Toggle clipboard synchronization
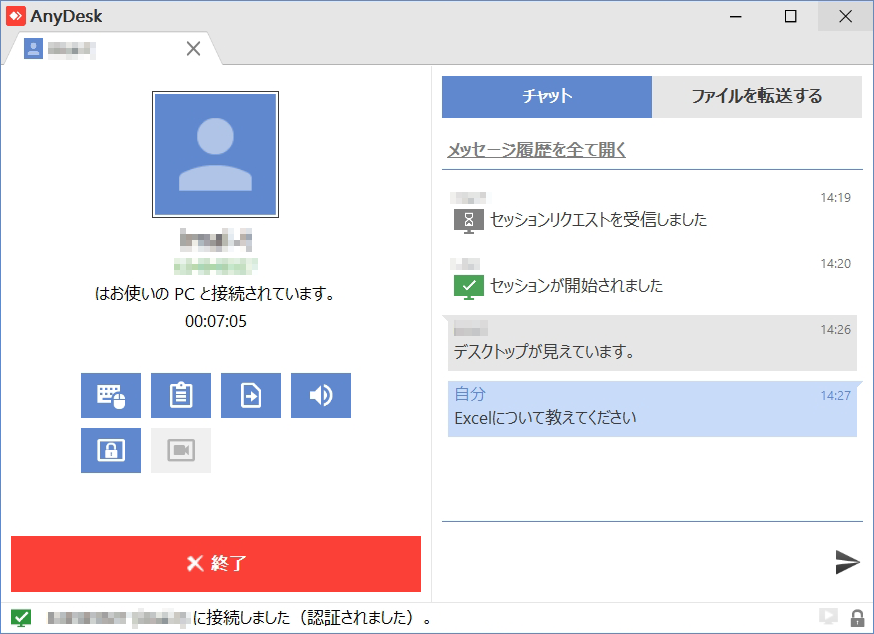Viewport: 874px width, 634px height. point(180,395)
